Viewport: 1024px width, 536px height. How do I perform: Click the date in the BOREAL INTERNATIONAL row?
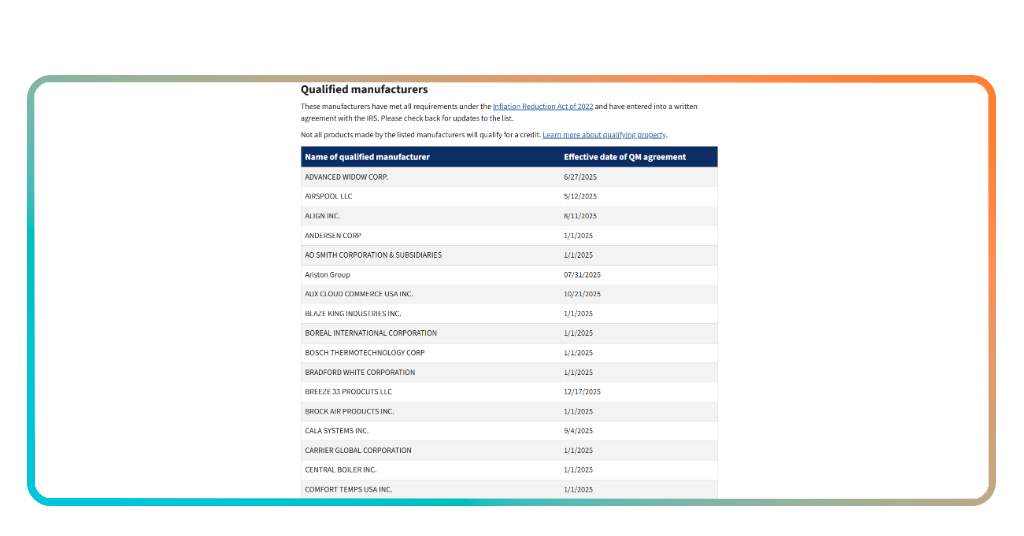coord(578,334)
